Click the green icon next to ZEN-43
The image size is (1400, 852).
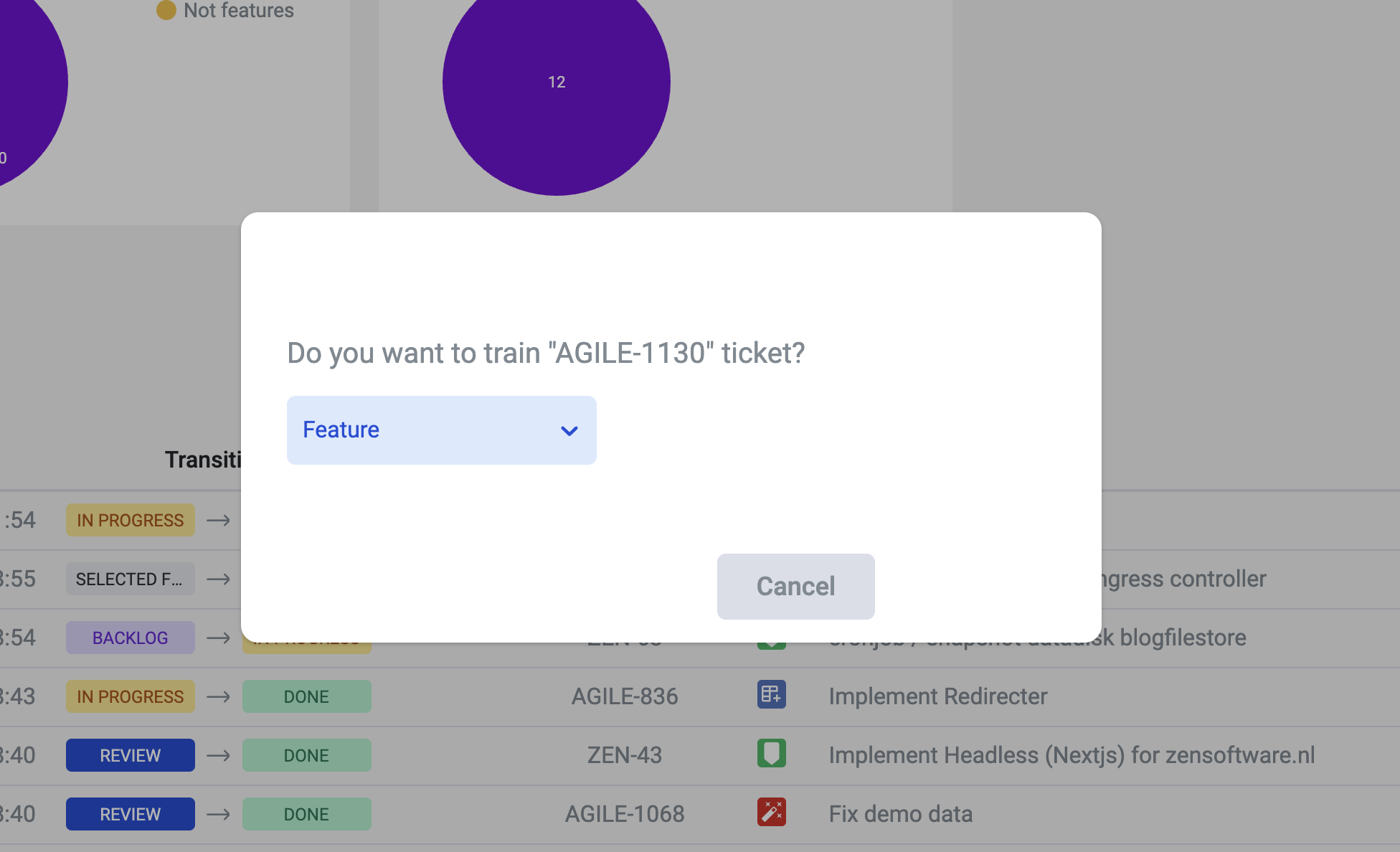pos(771,754)
